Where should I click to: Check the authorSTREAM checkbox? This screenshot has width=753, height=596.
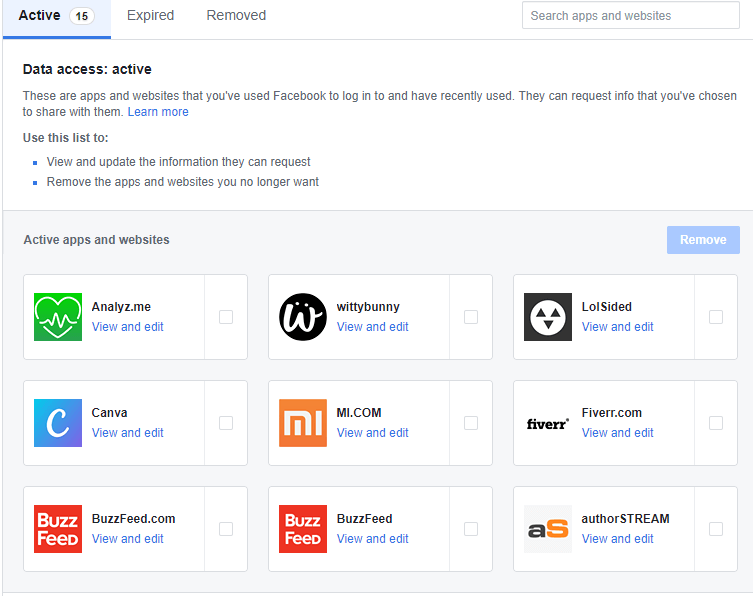click(x=716, y=529)
